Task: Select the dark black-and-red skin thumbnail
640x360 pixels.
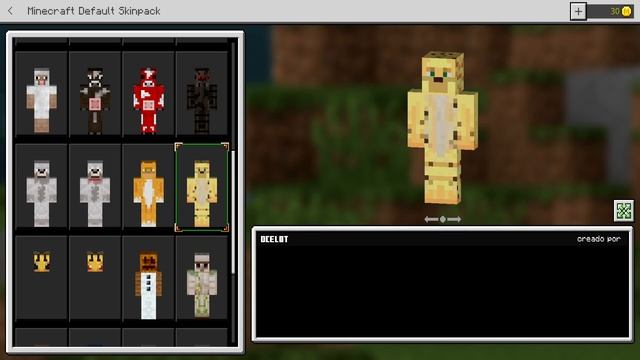Action: [x=202, y=94]
